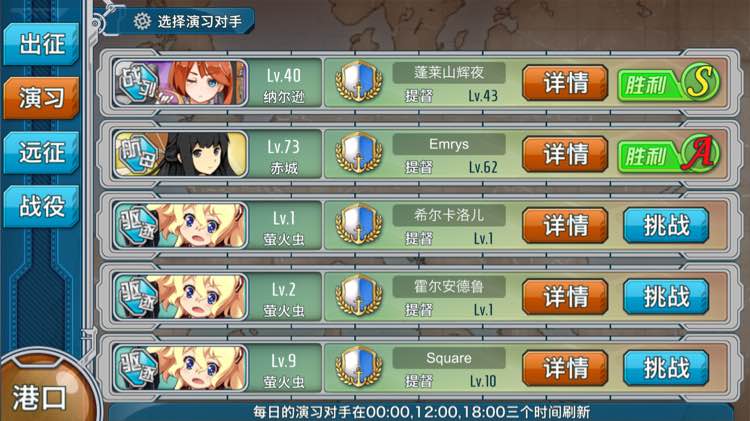The width and height of the screenshot is (750, 421).
Task: Challenge opponent Square with 挑战
Action: pos(666,368)
